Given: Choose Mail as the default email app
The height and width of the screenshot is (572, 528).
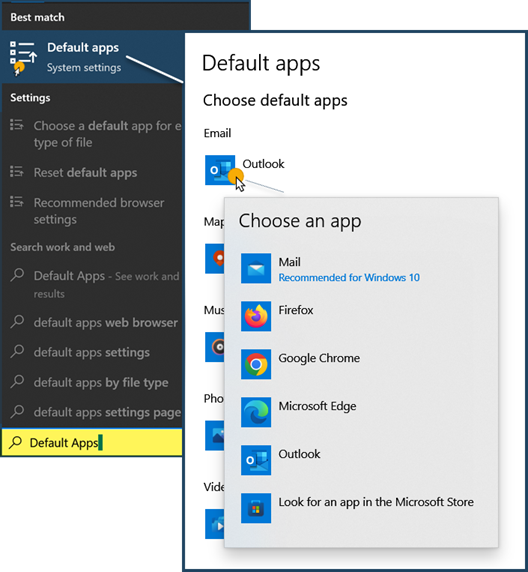Looking at the screenshot, I should [x=361, y=269].
